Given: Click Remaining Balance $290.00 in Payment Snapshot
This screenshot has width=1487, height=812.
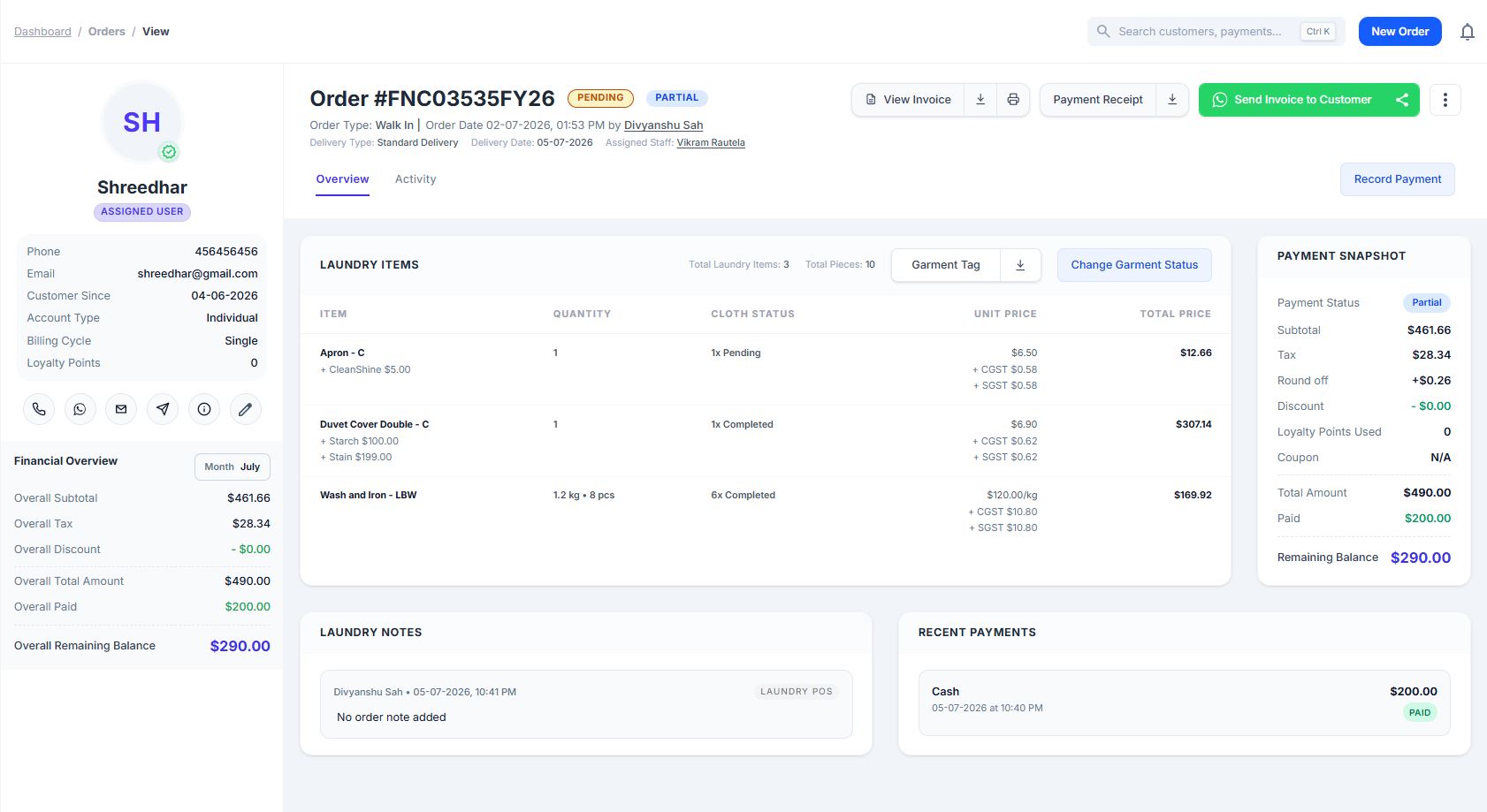Looking at the screenshot, I should [x=1421, y=558].
